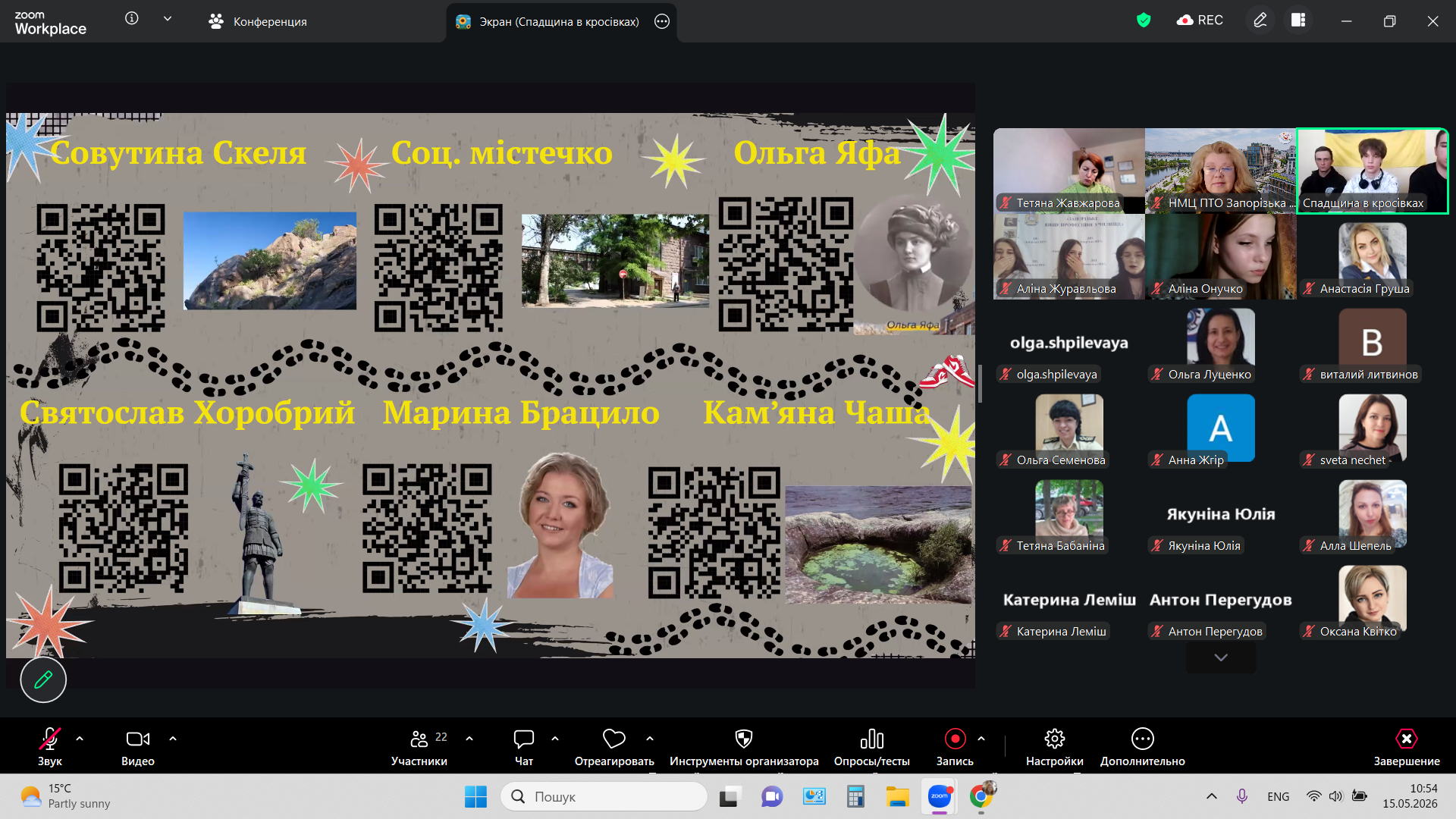
Task: Select Ольга Луценко participant tile
Action: coord(1220,342)
